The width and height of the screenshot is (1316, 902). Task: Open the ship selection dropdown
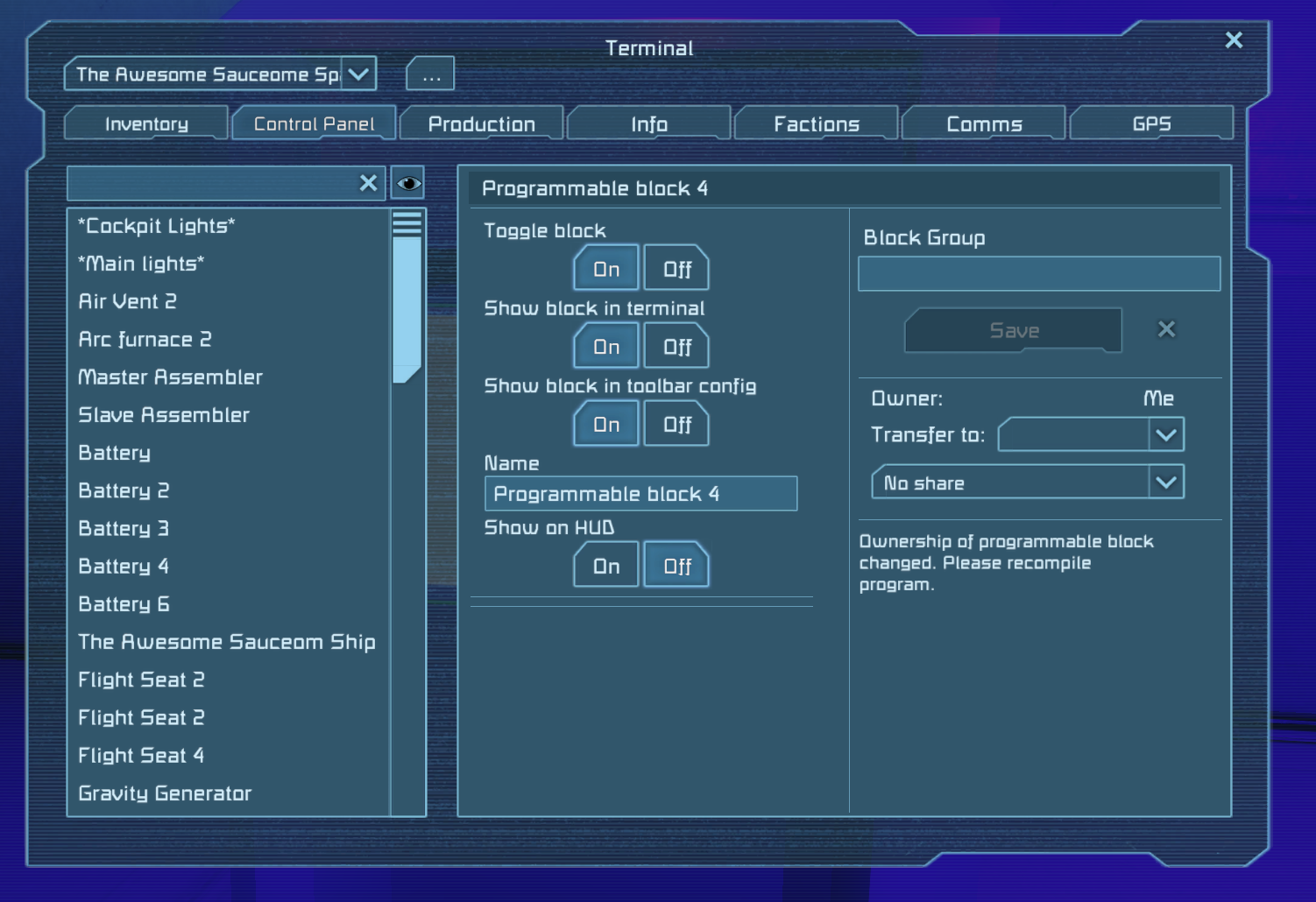click(357, 74)
